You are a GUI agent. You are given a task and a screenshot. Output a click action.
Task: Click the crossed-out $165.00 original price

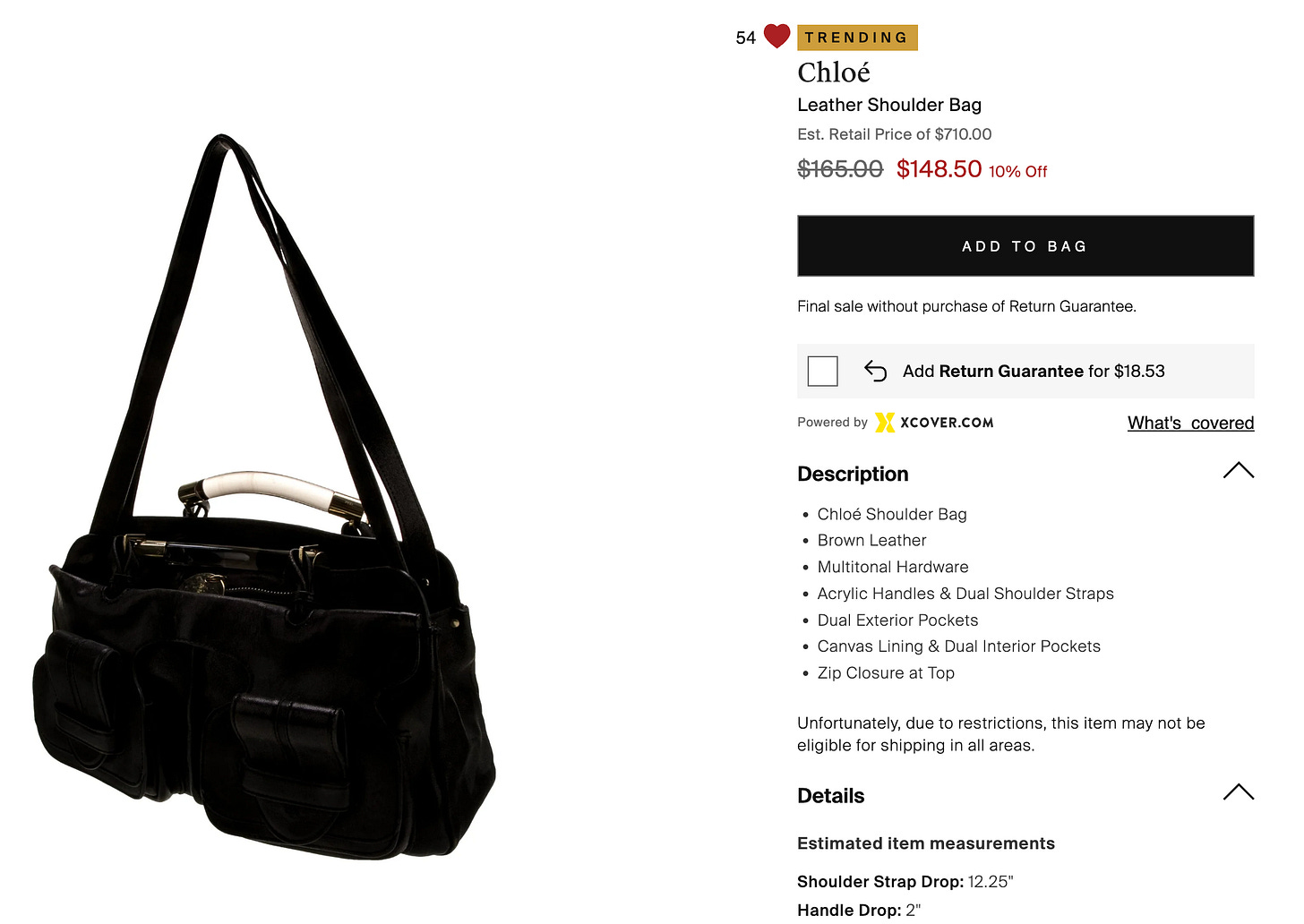point(840,168)
